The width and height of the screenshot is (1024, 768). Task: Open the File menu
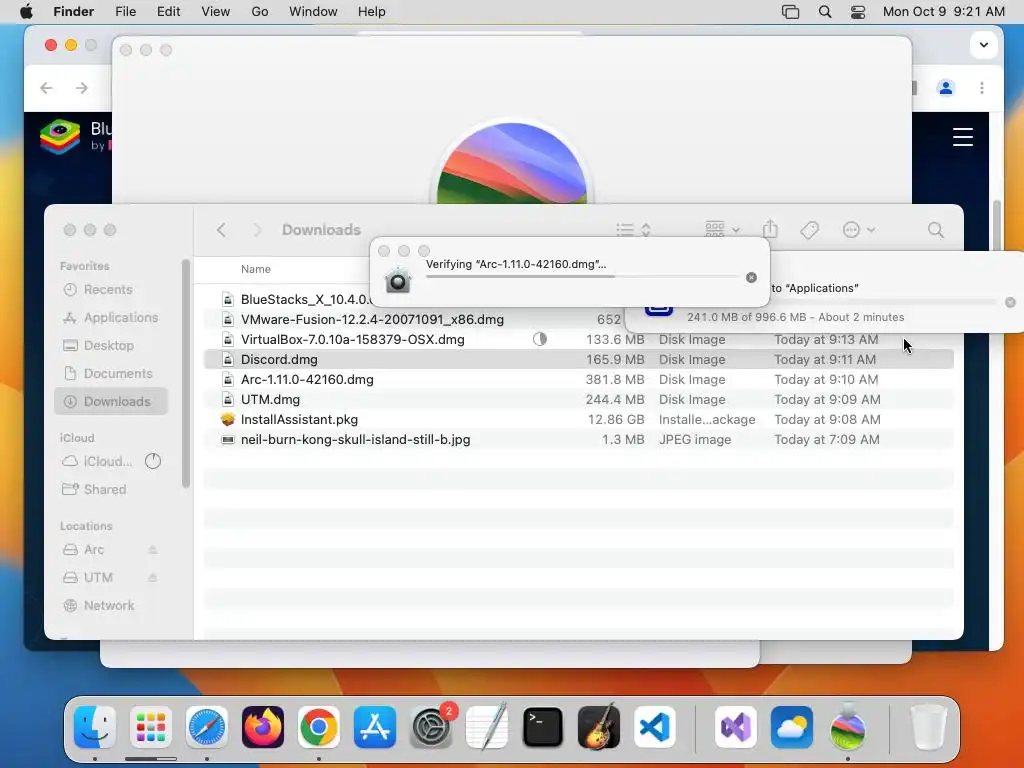pyautogui.click(x=125, y=12)
